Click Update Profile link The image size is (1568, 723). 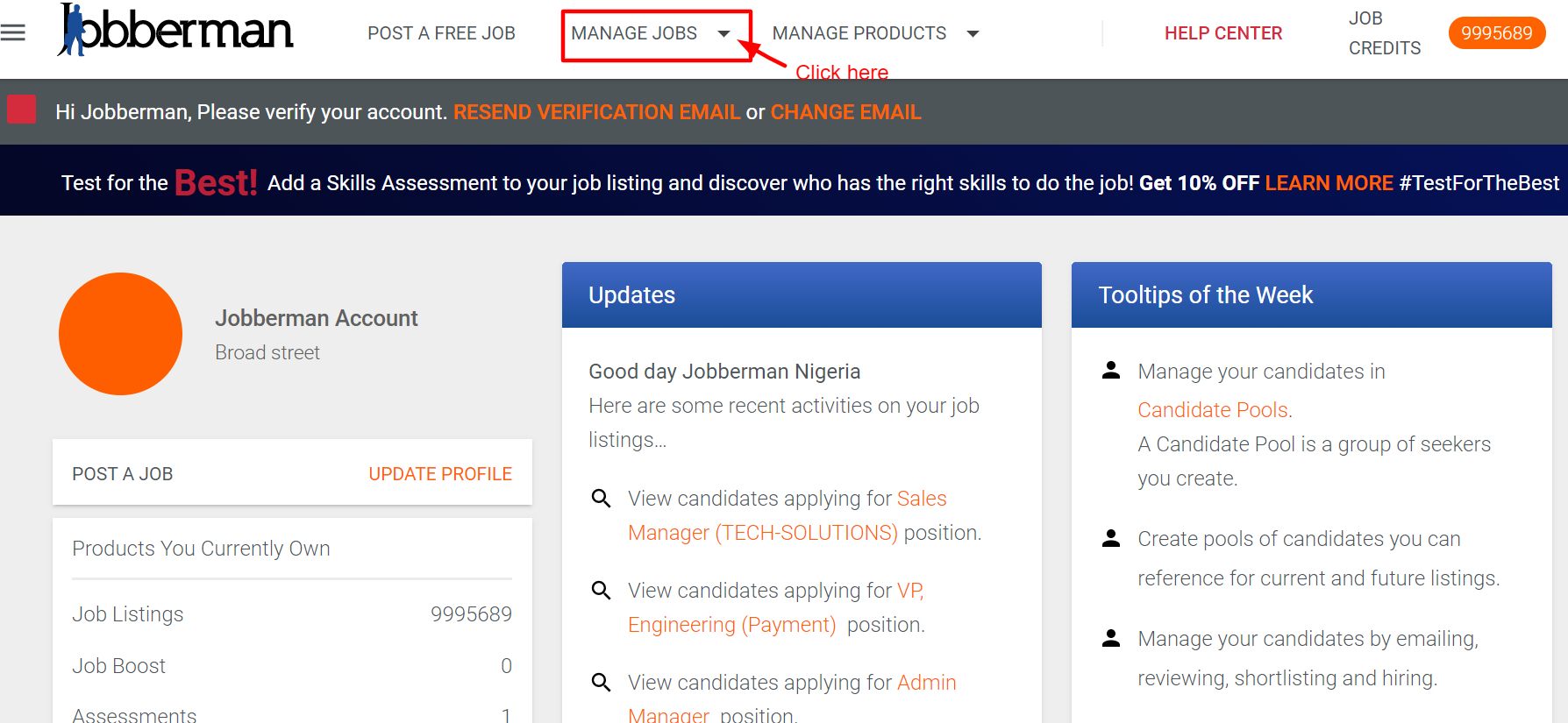[440, 474]
